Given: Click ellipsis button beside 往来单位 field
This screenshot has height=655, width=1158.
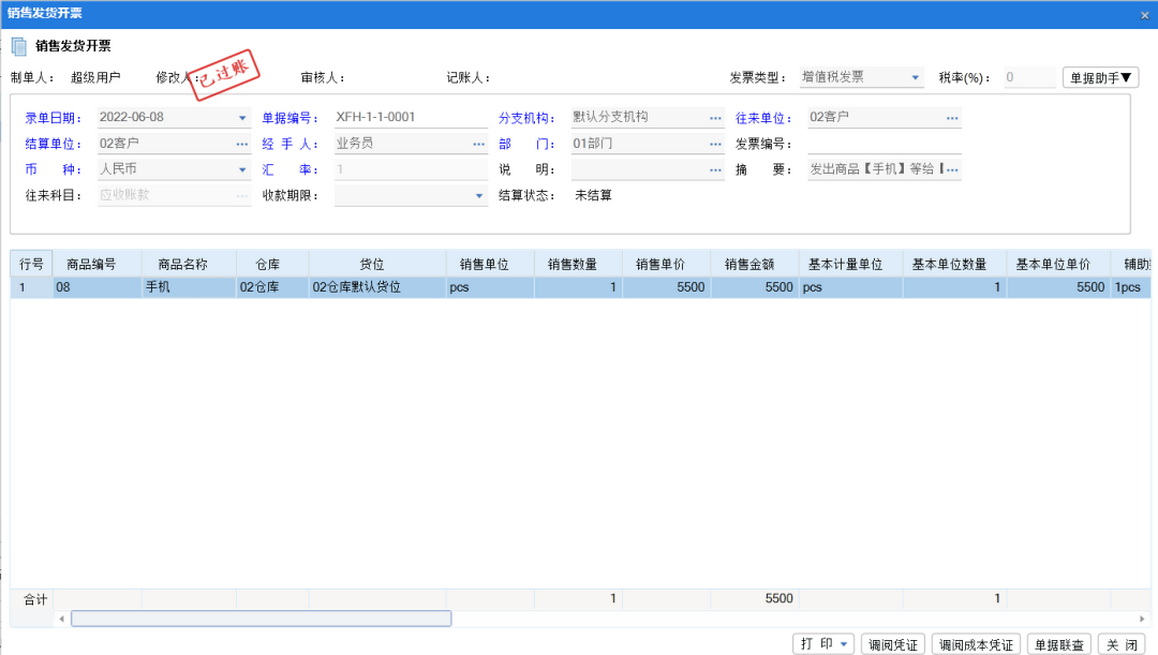Looking at the screenshot, I should [952, 118].
